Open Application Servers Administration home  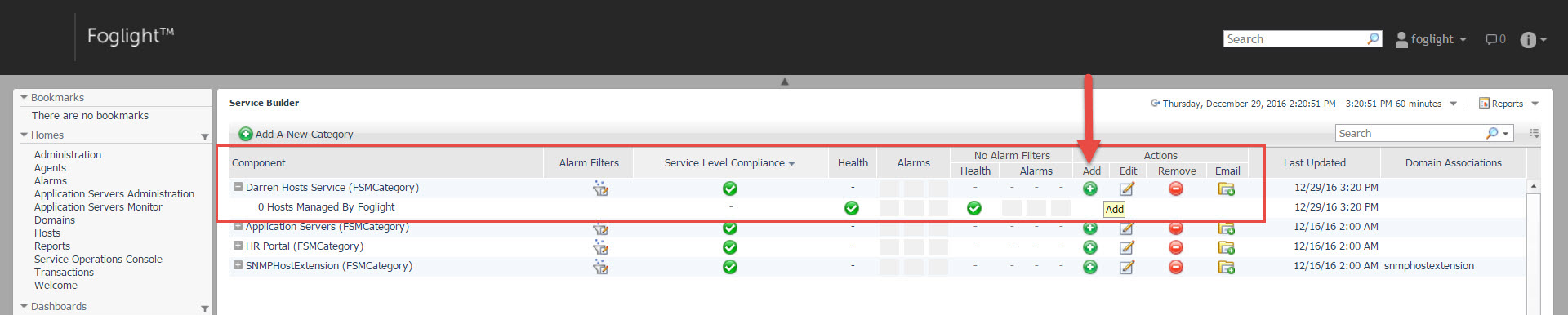[x=114, y=194]
